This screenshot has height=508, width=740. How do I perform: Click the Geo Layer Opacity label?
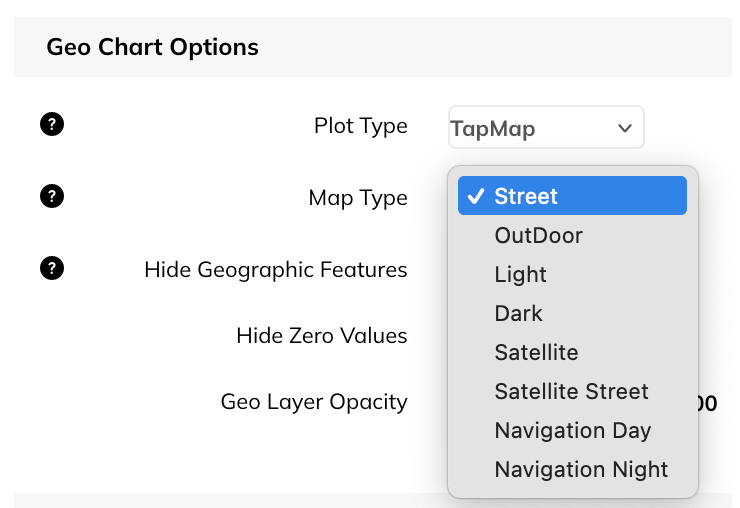pyautogui.click(x=314, y=402)
